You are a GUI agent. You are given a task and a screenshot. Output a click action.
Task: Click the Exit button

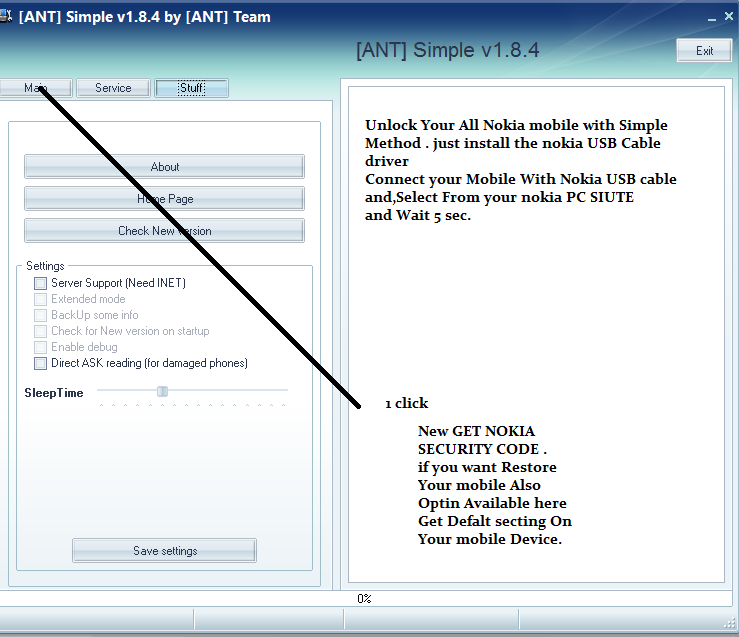pyautogui.click(x=704, y=51)
